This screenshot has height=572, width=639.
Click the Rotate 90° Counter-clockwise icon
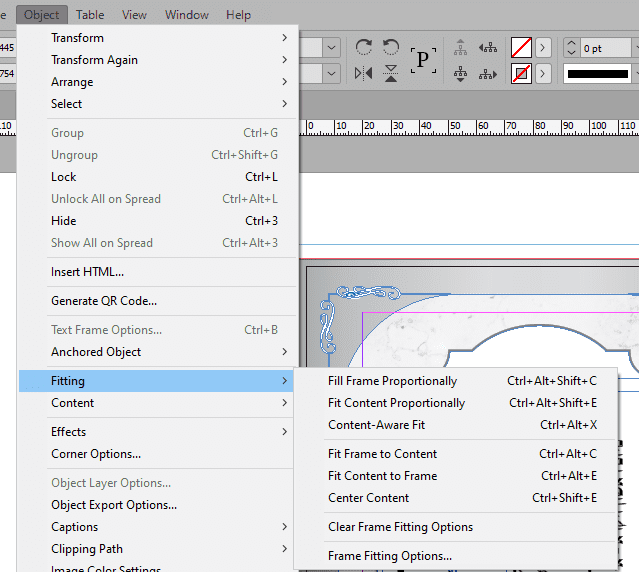click(x=391, y=48)
